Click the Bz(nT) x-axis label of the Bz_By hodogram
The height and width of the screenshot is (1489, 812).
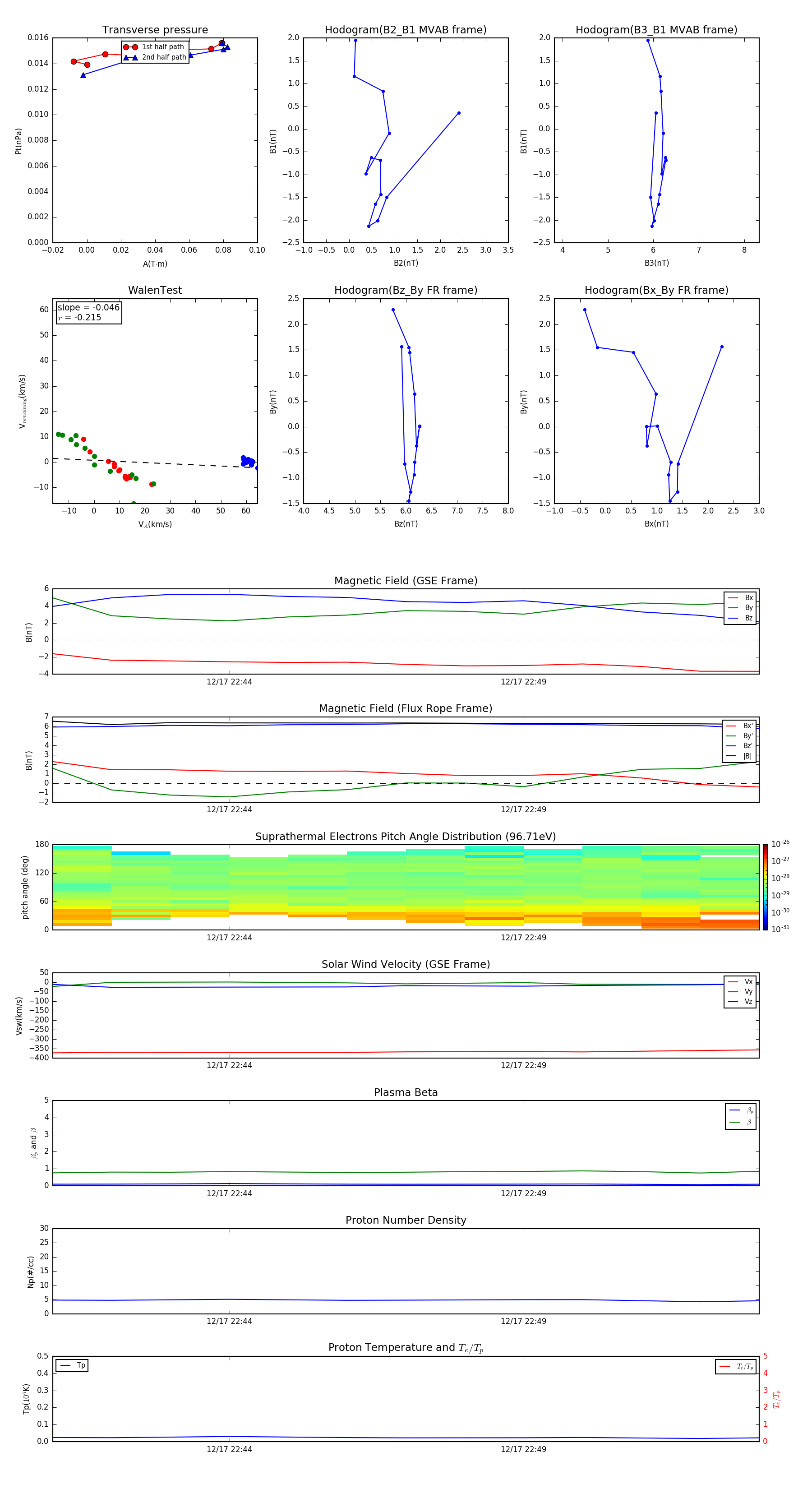click(405, 524)
